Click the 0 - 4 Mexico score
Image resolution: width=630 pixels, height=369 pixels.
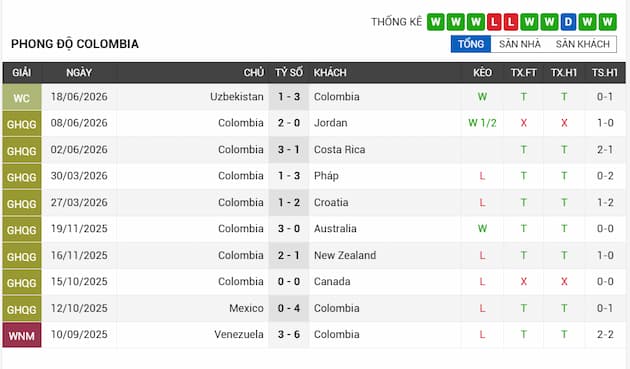coord(288,308)
